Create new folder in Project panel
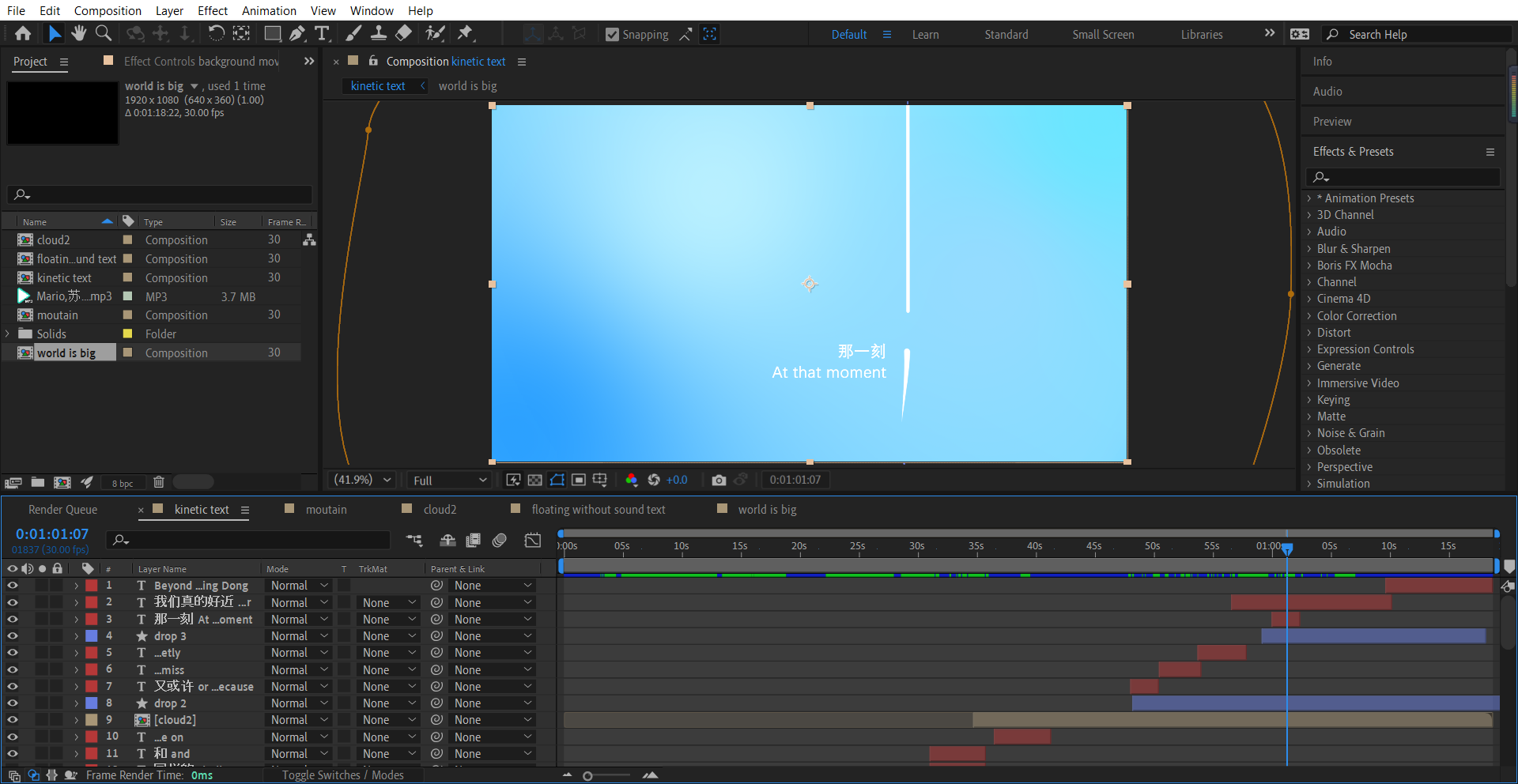 click(x=37, y=482)
